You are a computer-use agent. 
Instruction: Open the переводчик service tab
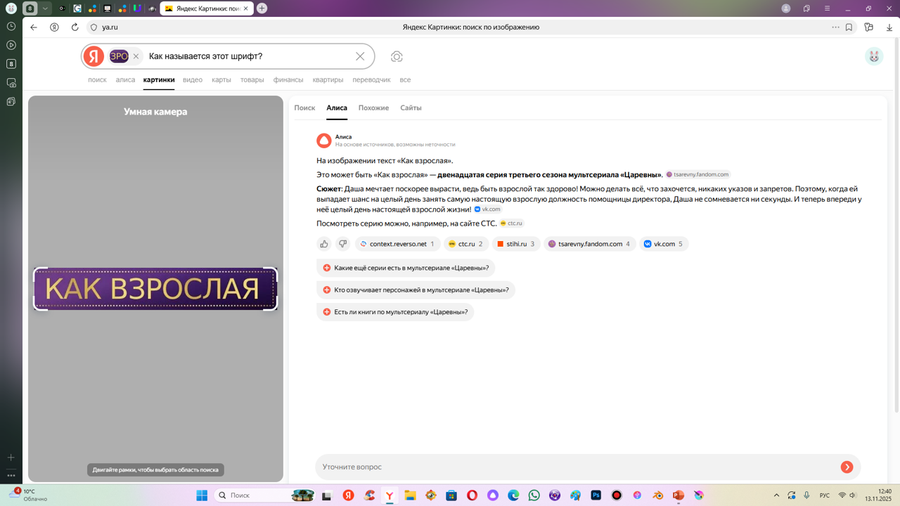coord(371,80)
